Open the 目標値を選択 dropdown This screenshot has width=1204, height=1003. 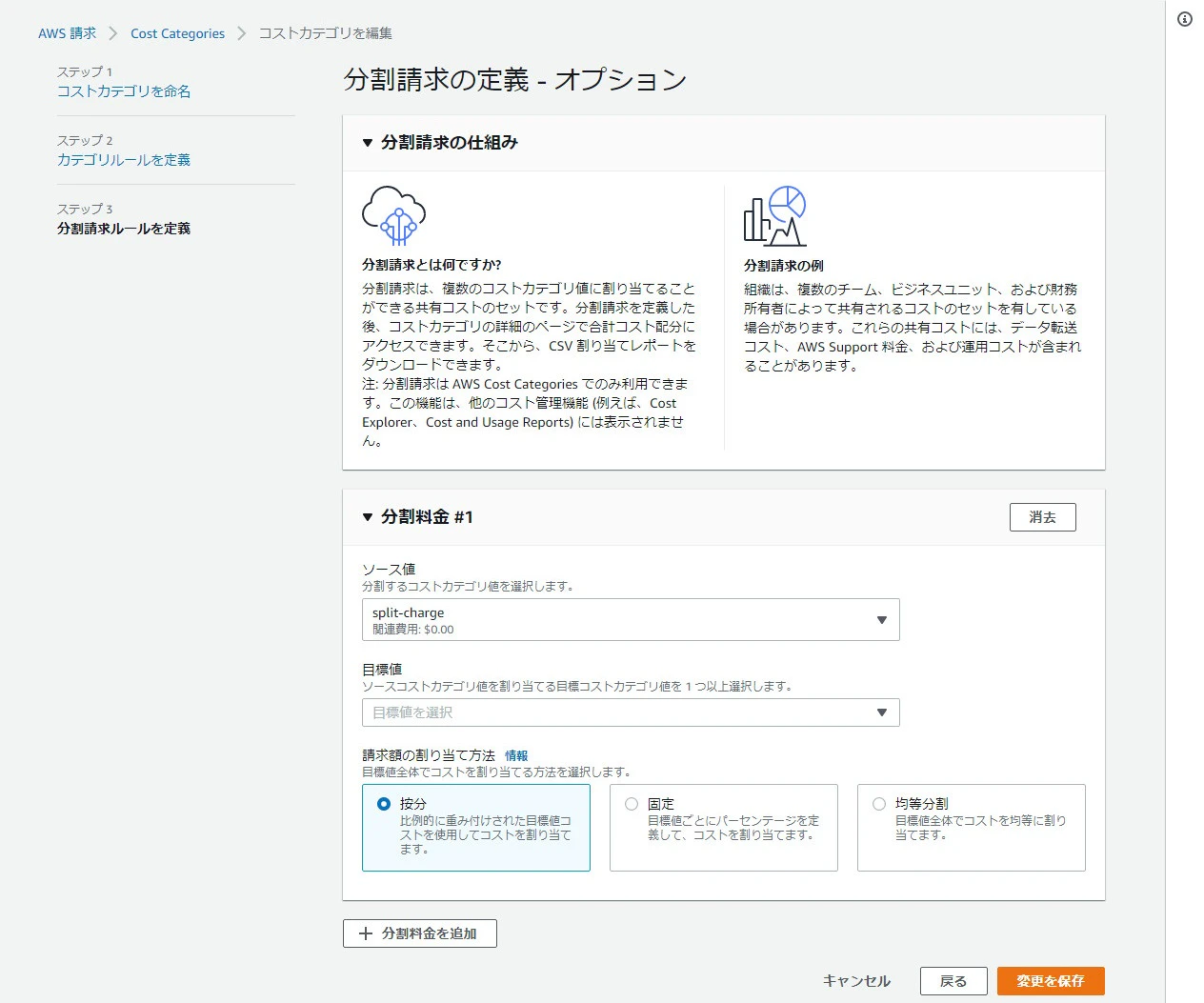(631, 712)
